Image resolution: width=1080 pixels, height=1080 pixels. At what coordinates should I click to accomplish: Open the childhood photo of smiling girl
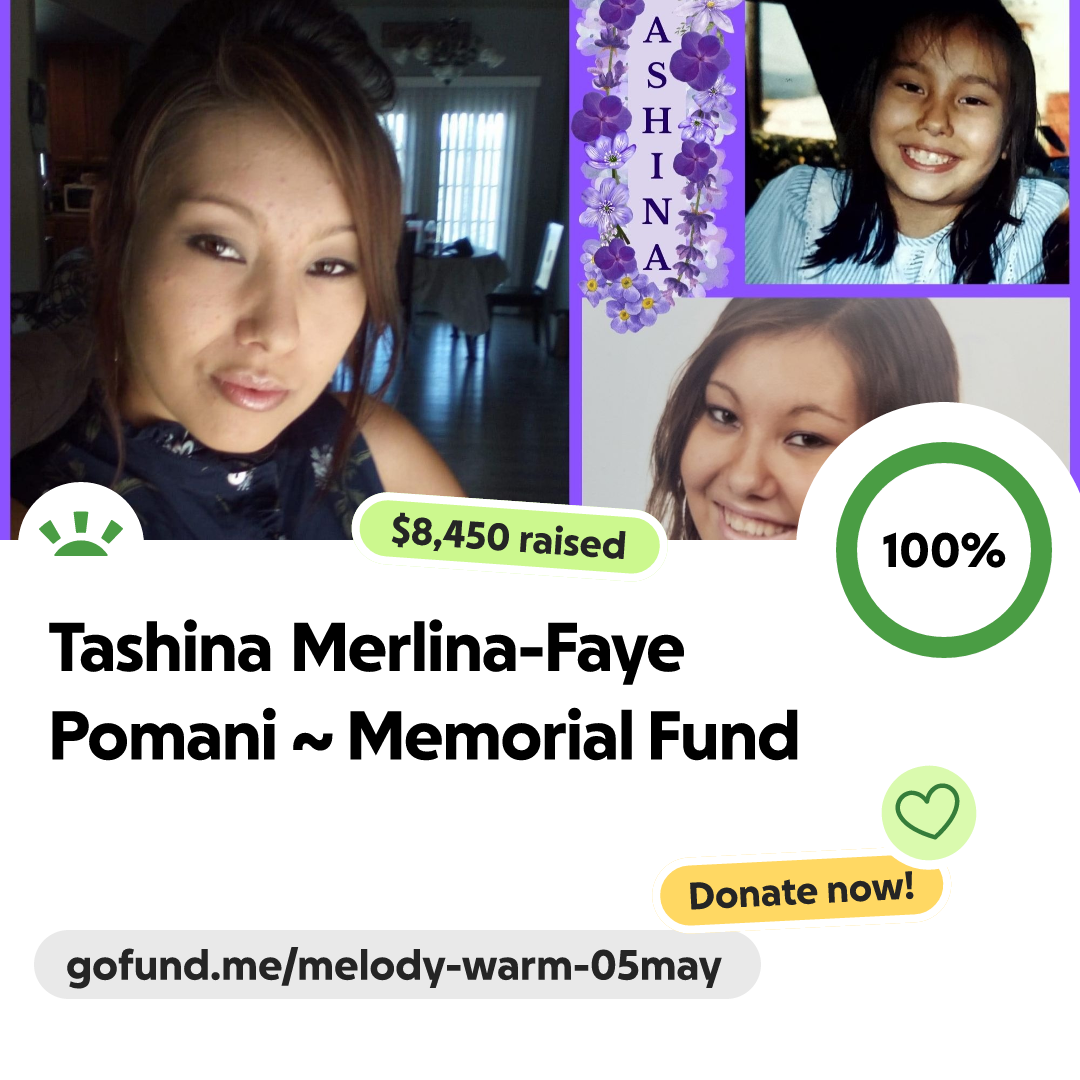click(x=907, y=141)
